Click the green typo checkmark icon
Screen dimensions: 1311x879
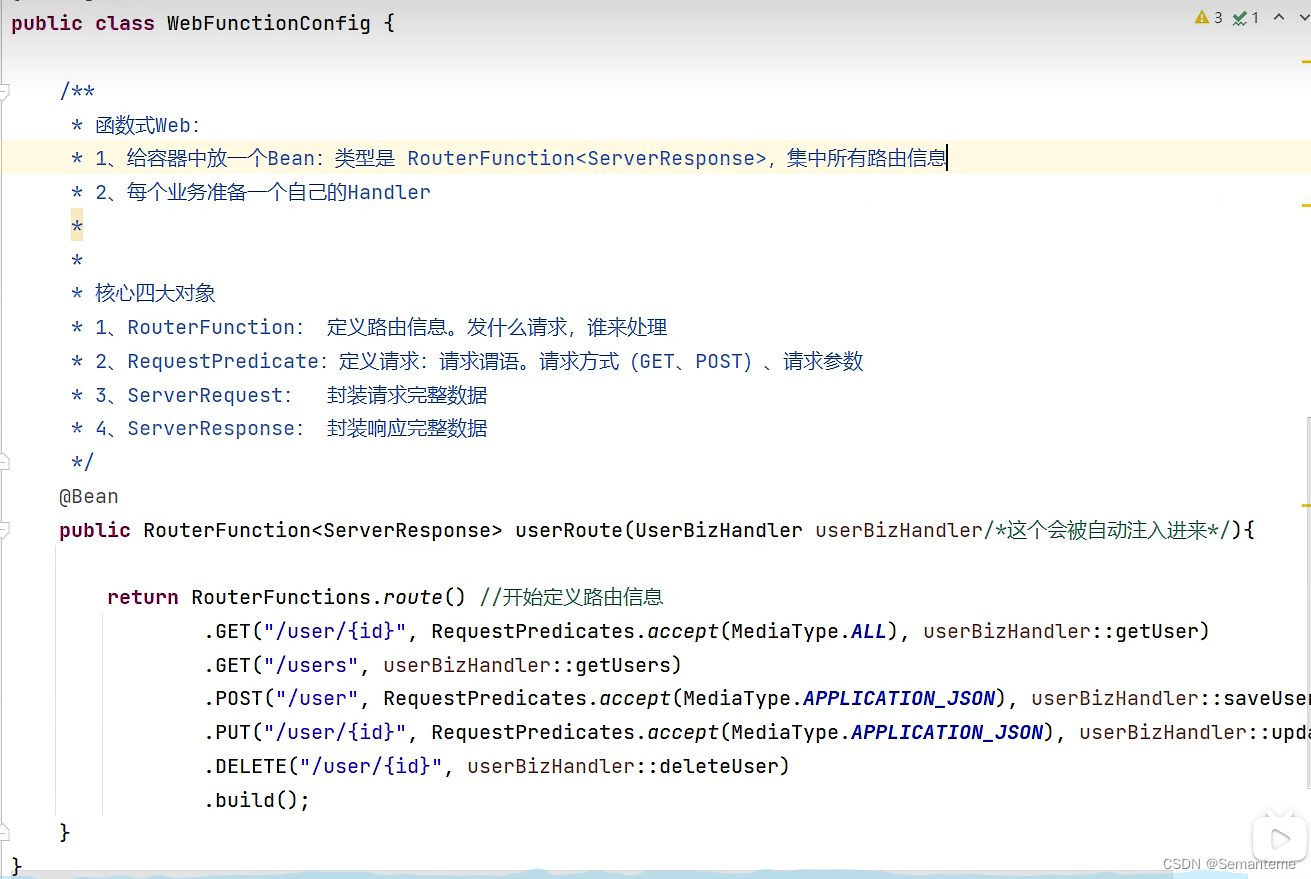coord(1240,18)
